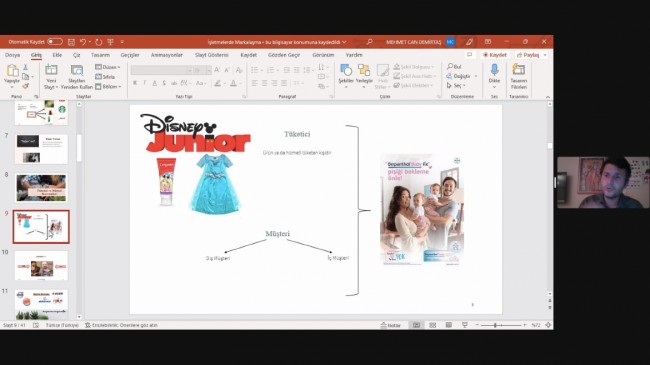The height and width of the screenshot is (365, 650).
Task: Switch to the Tasarım tab
Action: [x=100, y=55]
